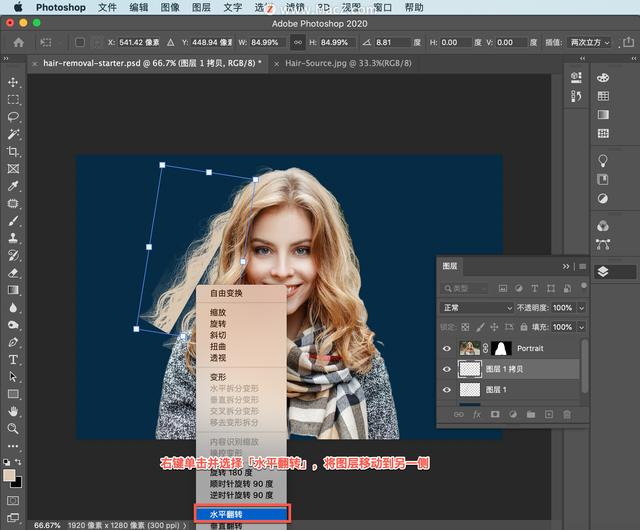Click 自由变换 in the context menu
The image size is (640, 530).
tap(226, 294)
